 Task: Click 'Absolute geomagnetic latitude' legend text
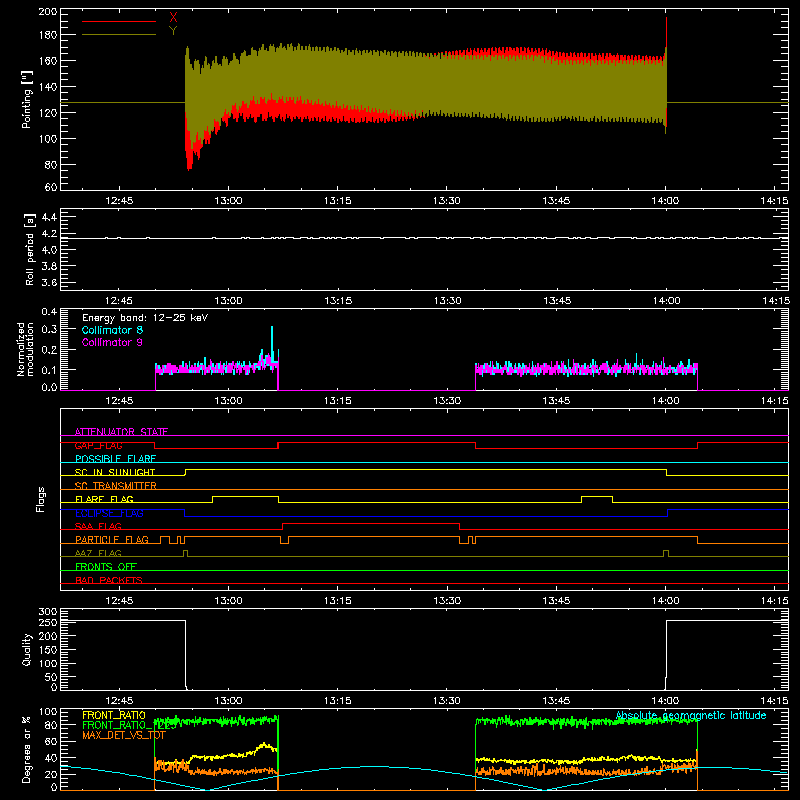[691, 715]
